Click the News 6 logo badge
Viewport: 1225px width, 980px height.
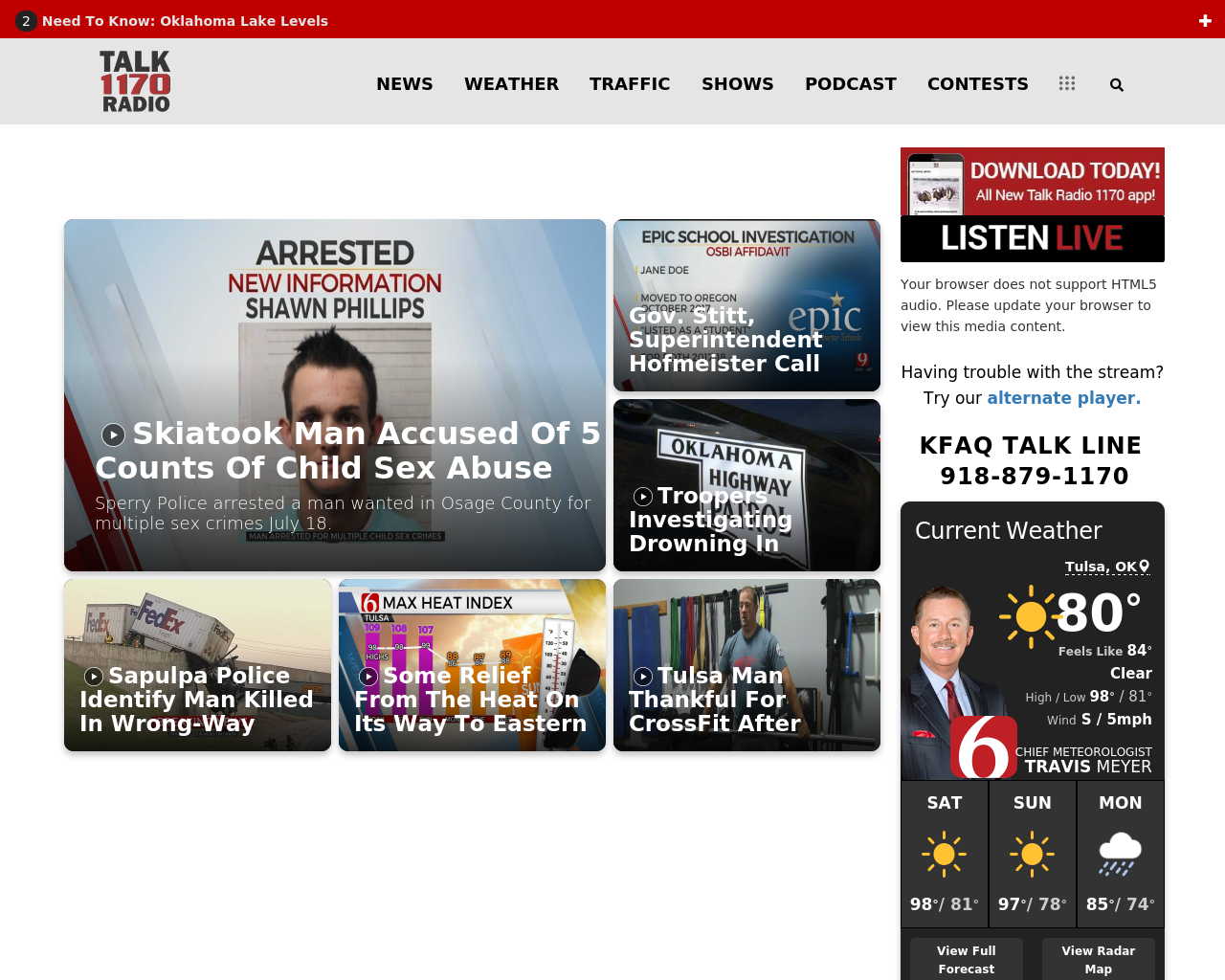point(983,747)
